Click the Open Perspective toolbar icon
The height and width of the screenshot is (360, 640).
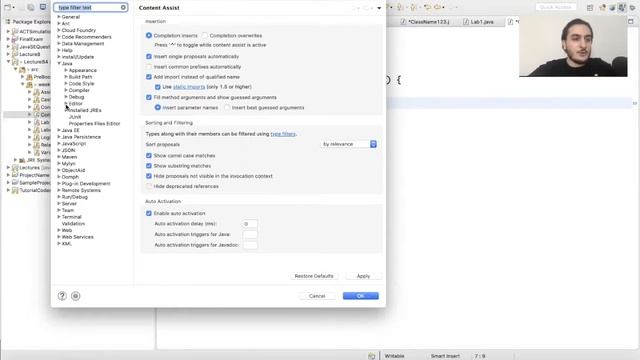pyautogui.click(x=590, y=7)
